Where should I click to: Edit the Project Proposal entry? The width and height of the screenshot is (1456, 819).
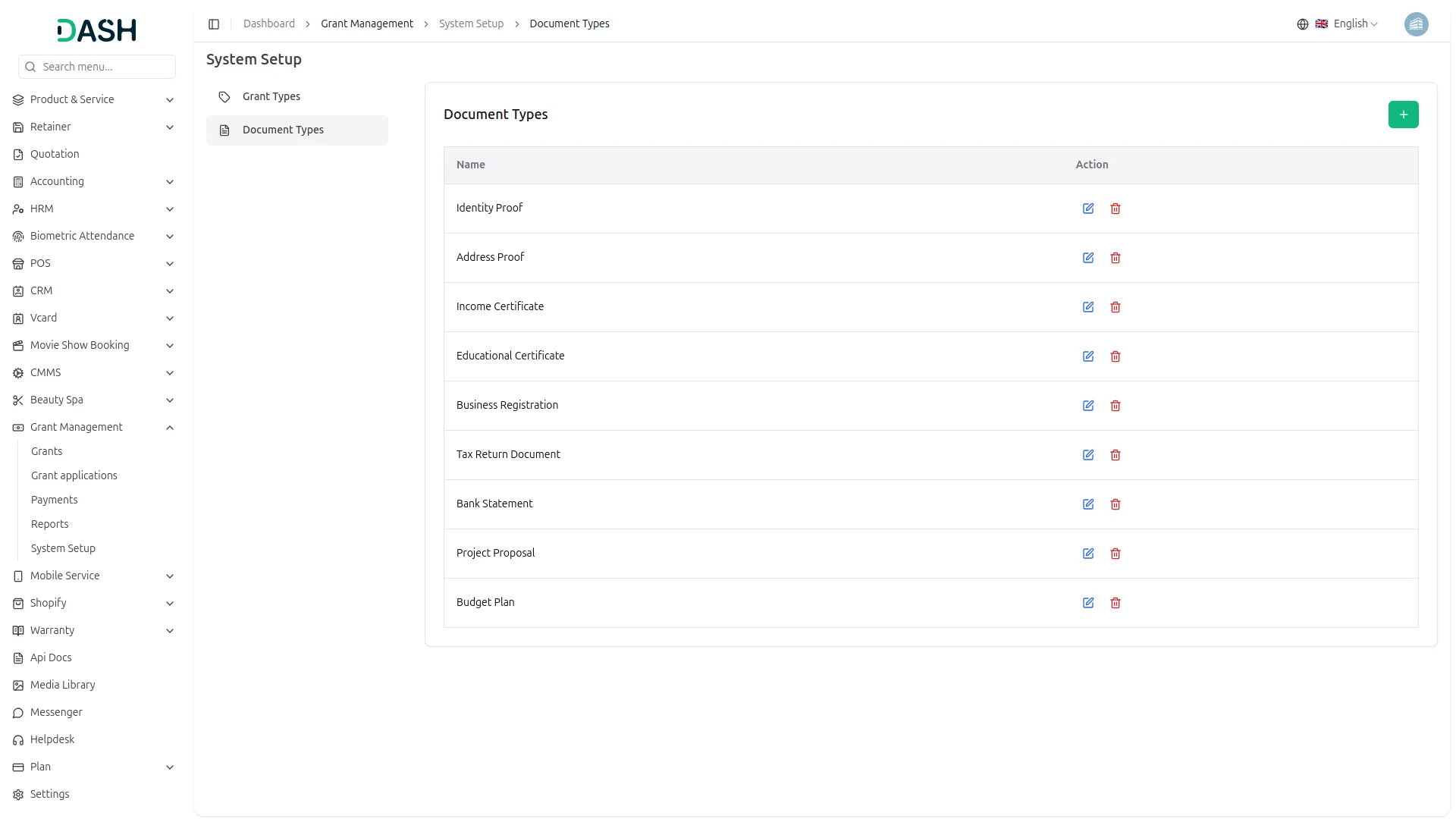click(1088, 554)
